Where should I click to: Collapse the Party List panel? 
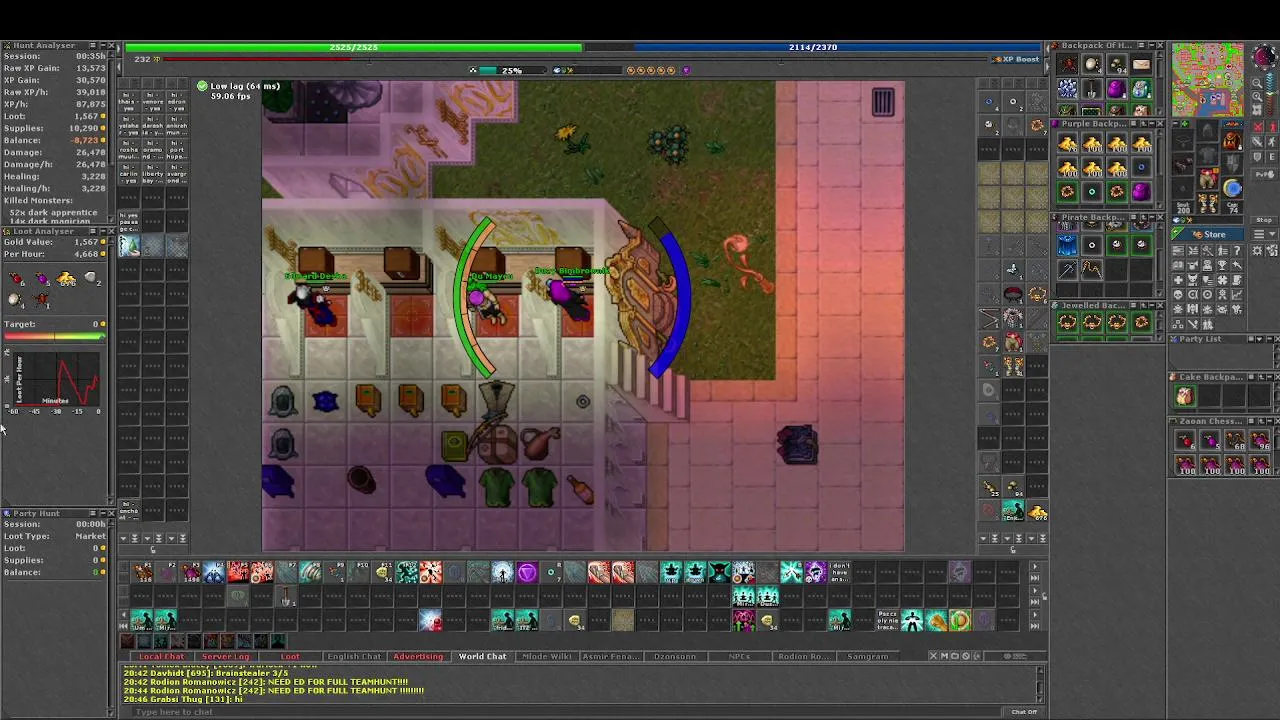point(1270,339)
